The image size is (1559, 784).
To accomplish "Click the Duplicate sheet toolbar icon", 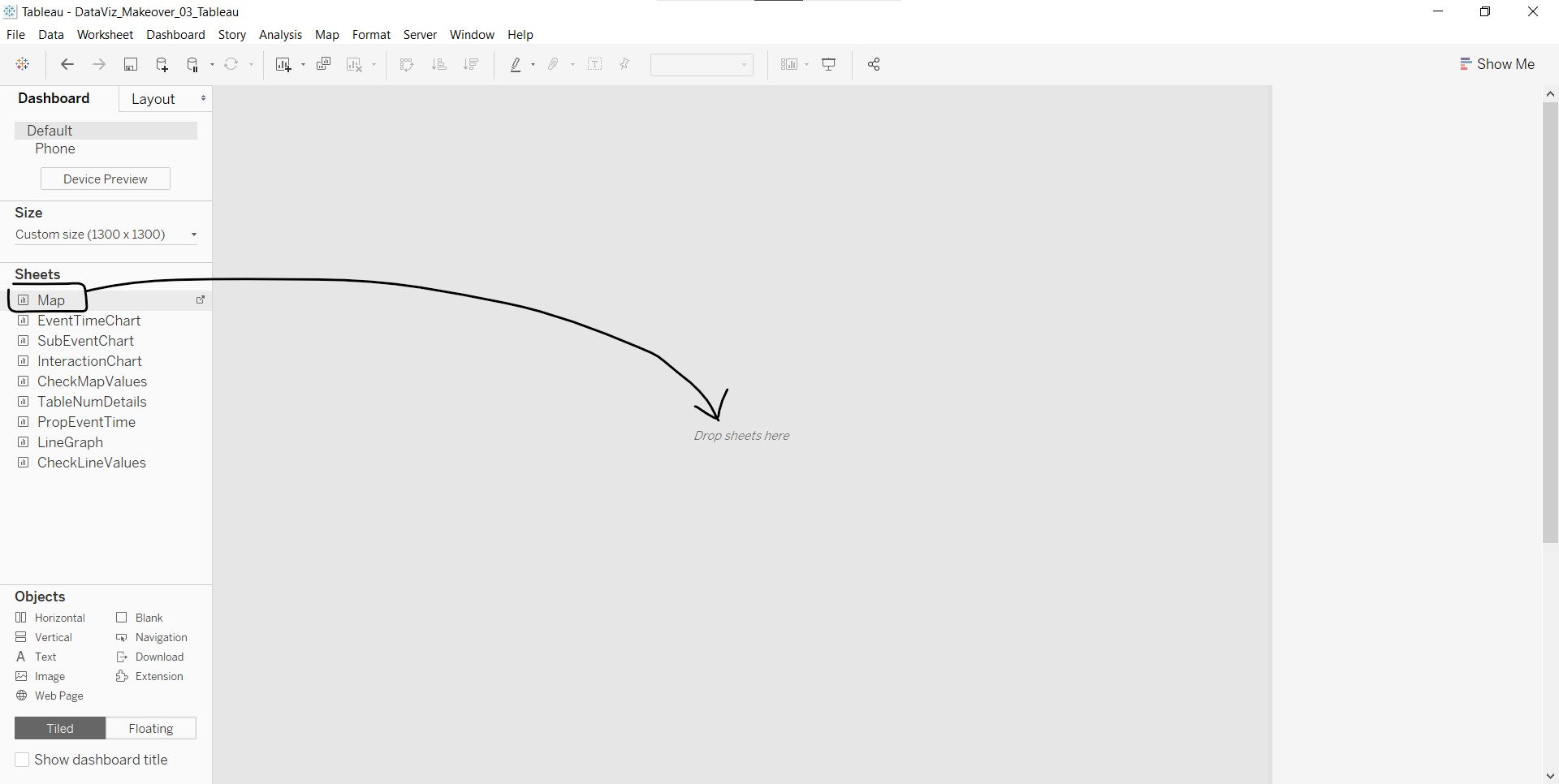I will (323, 65).
